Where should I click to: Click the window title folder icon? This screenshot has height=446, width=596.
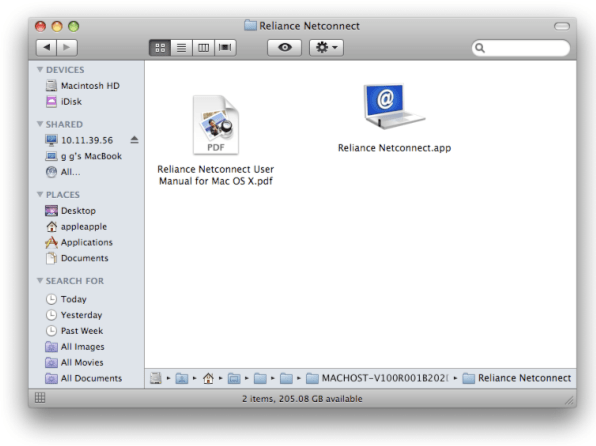[x=250, y=25]
